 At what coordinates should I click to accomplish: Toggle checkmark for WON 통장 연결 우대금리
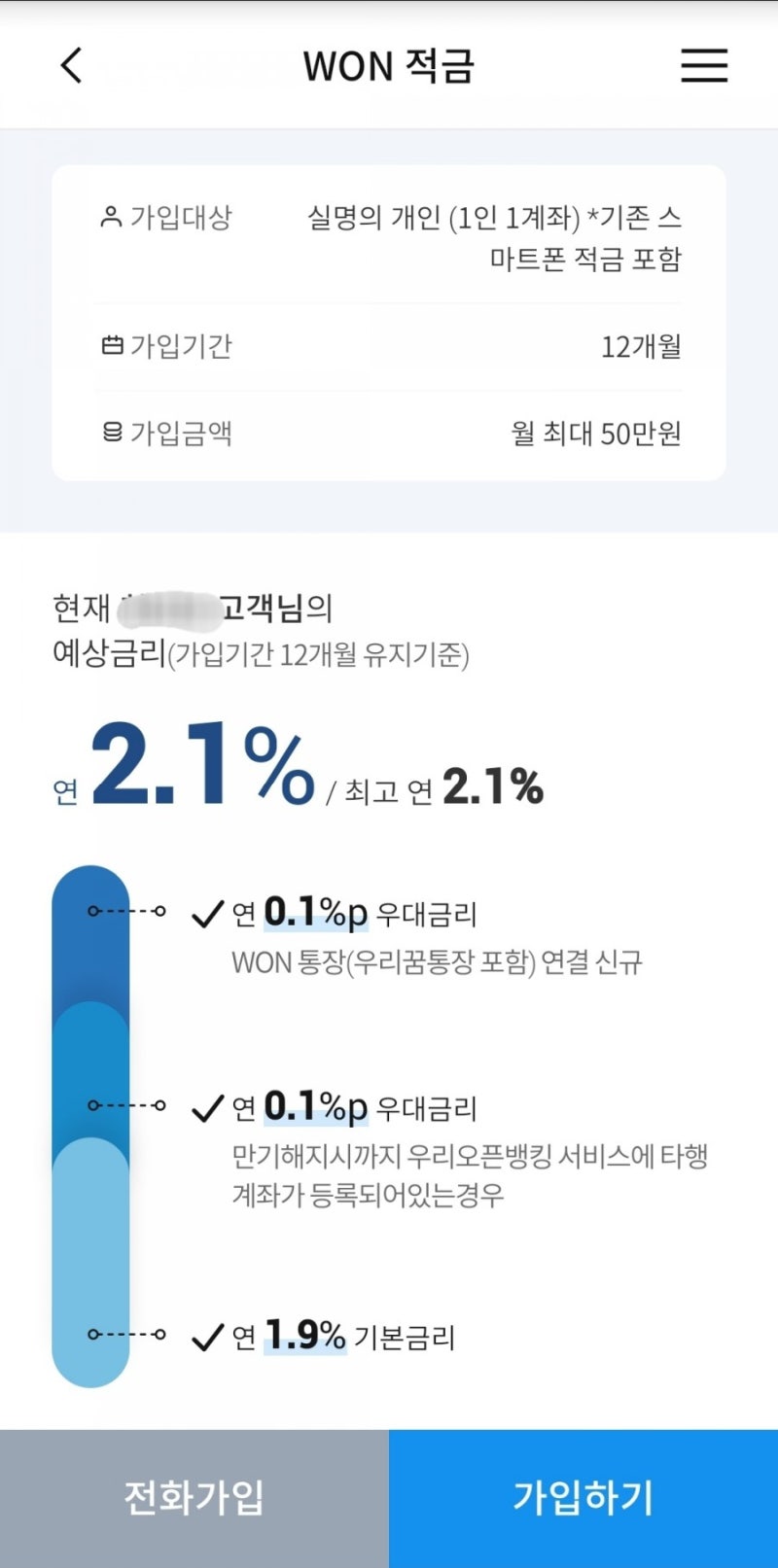point(208,914)
